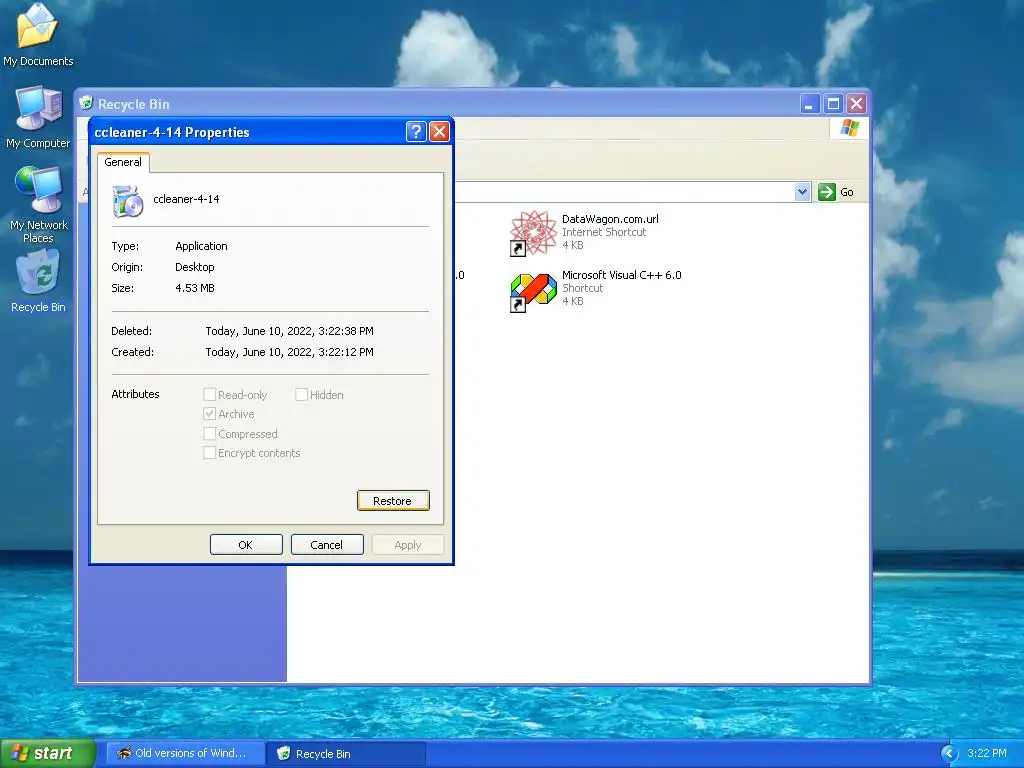Click the green Go arrow icon
This screenshot has width=1024, height=768.
pyautogui.click(x=827, y=191)
